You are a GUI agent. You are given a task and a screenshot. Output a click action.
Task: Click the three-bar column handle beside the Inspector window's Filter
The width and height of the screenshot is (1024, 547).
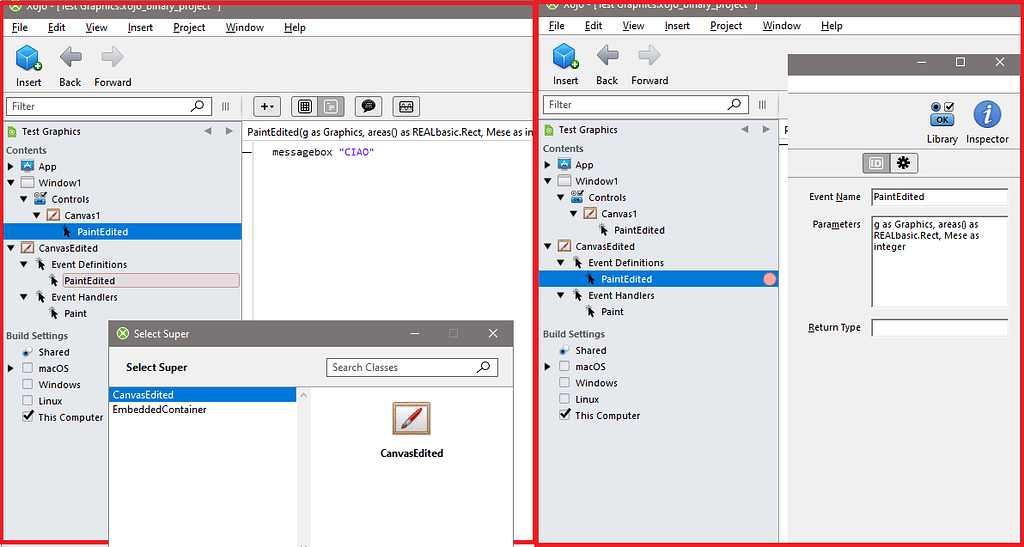[762, 104]
